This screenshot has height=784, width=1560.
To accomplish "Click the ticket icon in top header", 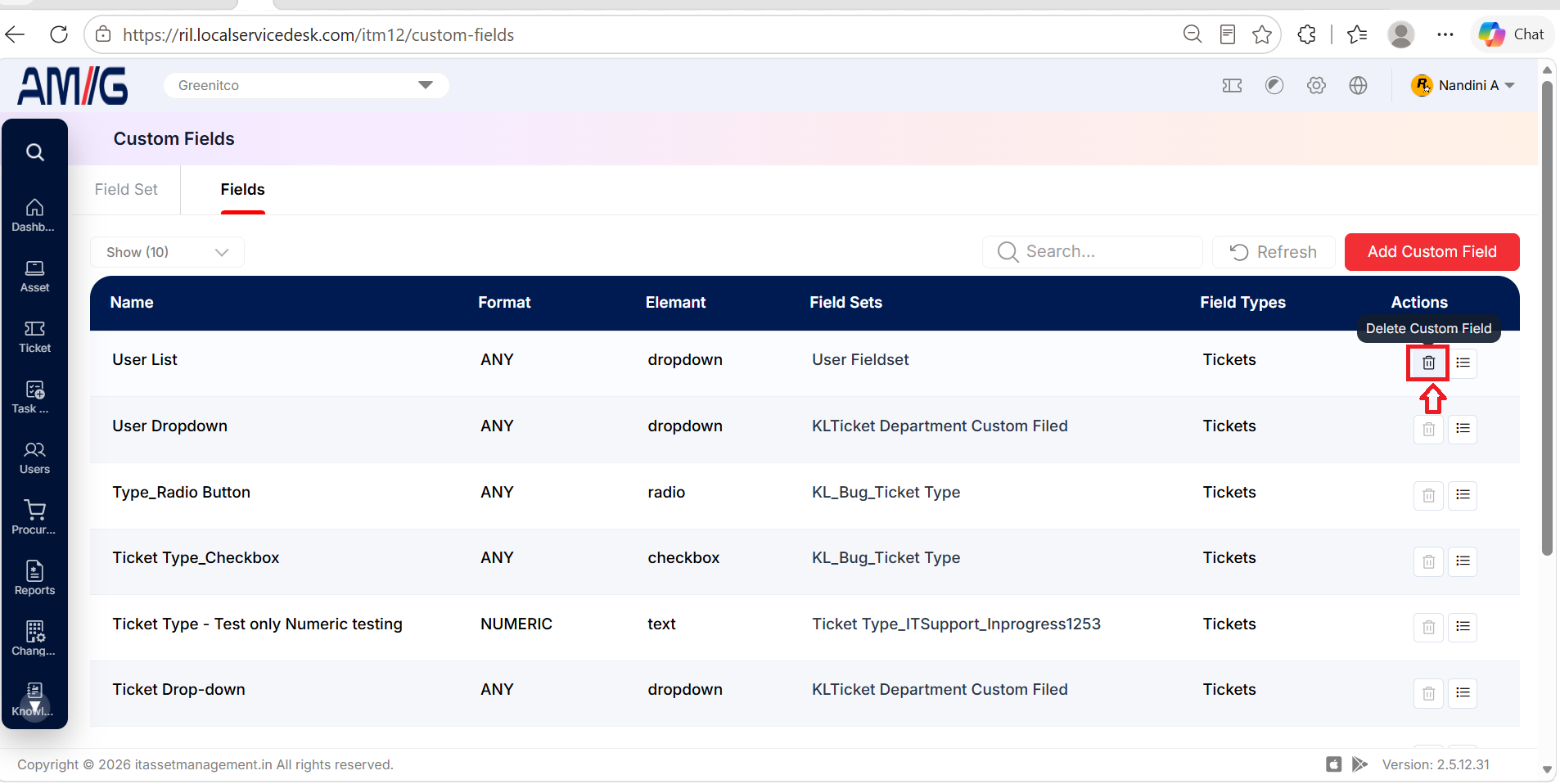I will click(x=1232, y=85).
